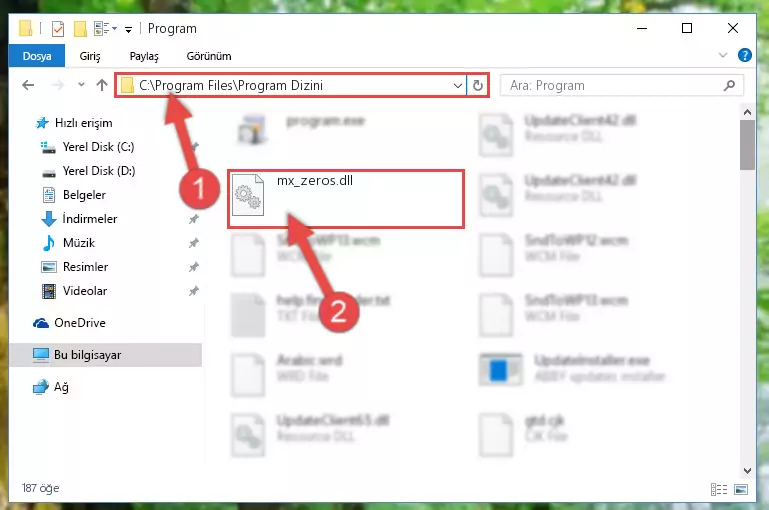Refresh the current folder view
Screen dimensions: 769x510
point(478,85)
